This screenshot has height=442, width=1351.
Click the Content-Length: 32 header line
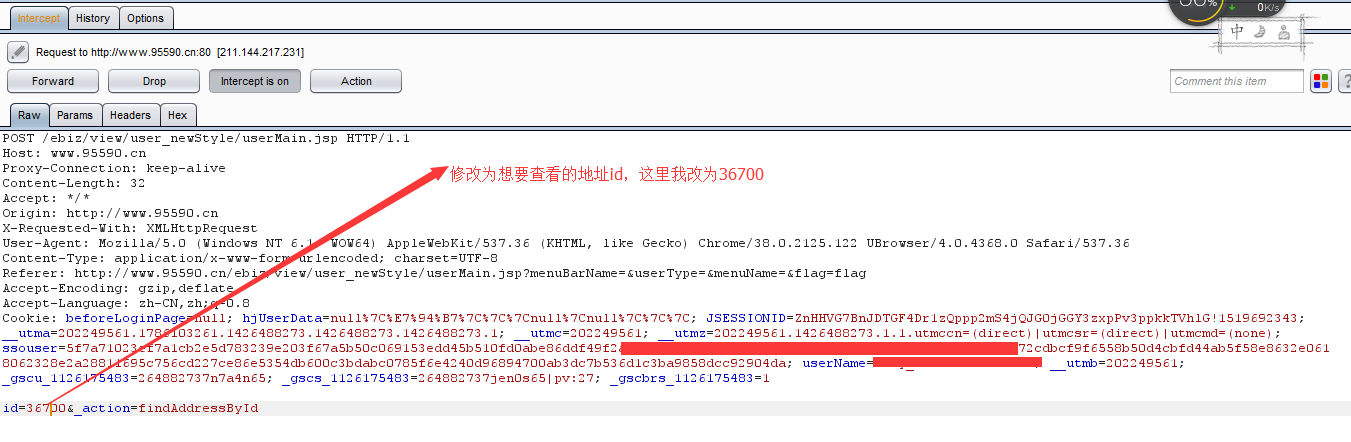(74, 183)
